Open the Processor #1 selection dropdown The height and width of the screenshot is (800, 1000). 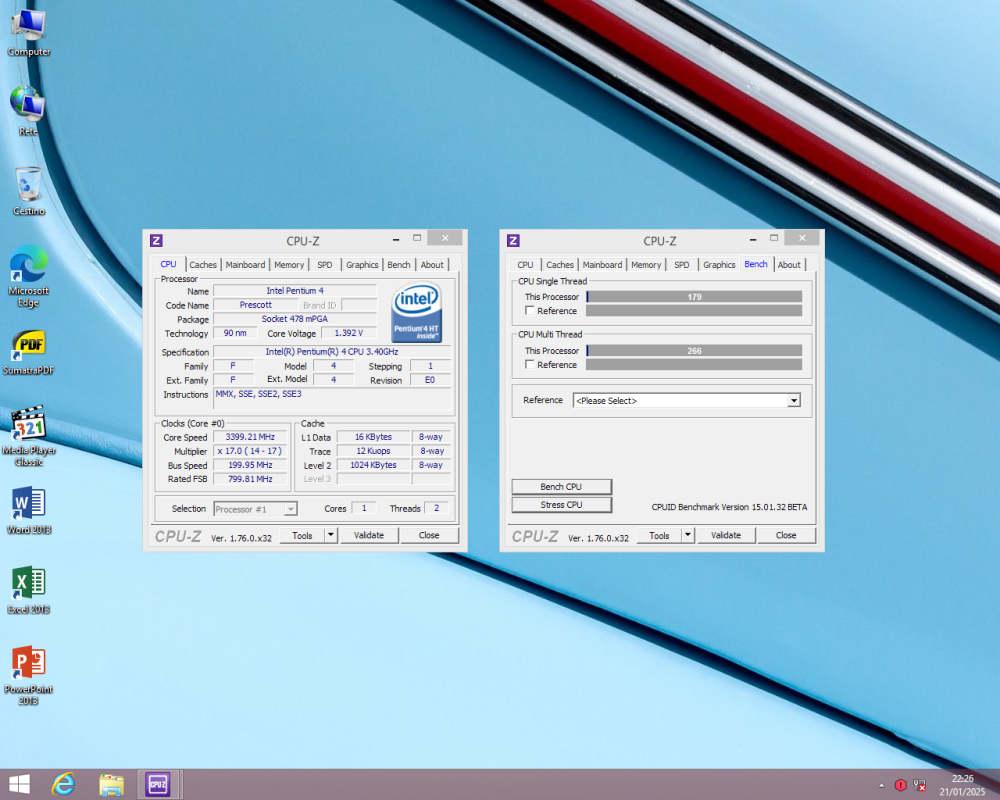[291, 508]
